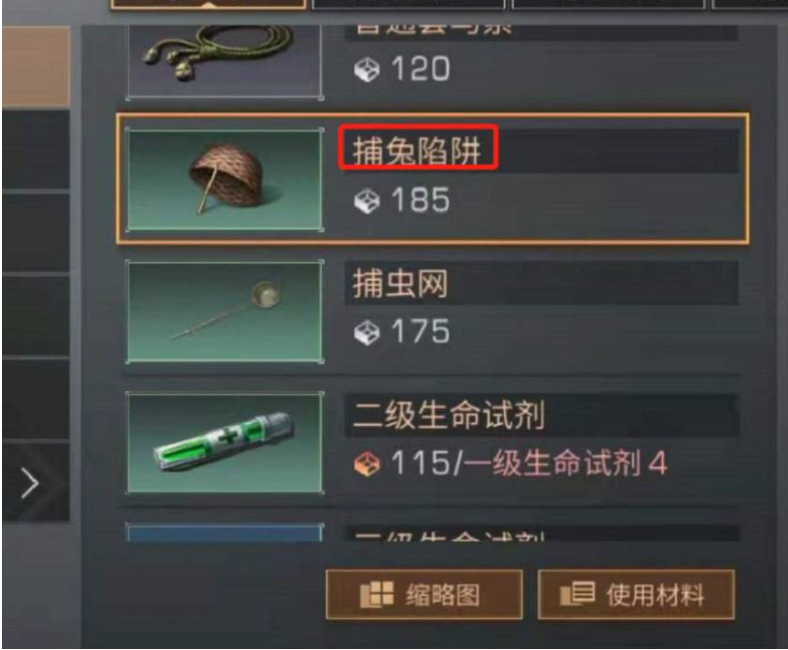Screen dimensions: 788x650
Task: Click the list icon on 使用材料 button
Action: [577, 593]
